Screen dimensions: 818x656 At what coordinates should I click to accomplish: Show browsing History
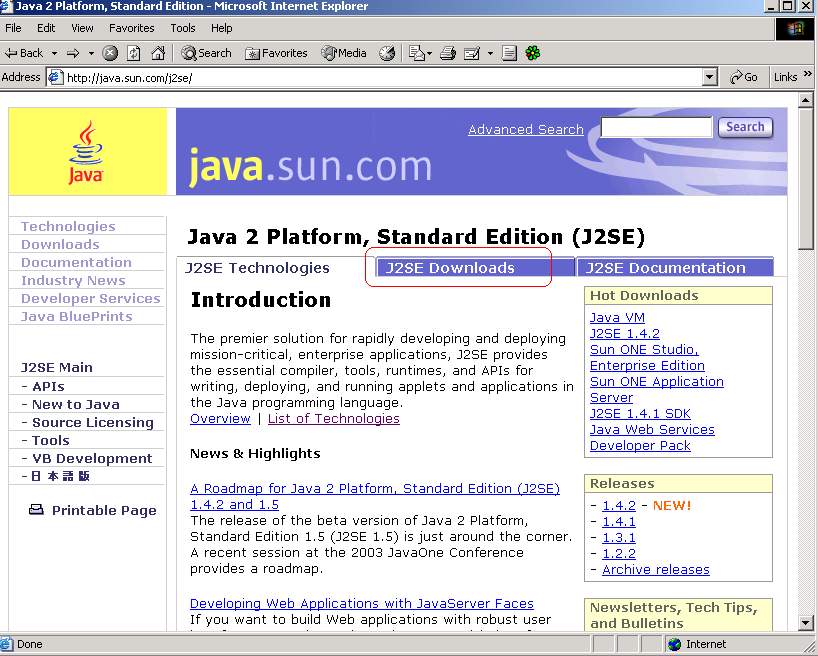pos(387,53)
